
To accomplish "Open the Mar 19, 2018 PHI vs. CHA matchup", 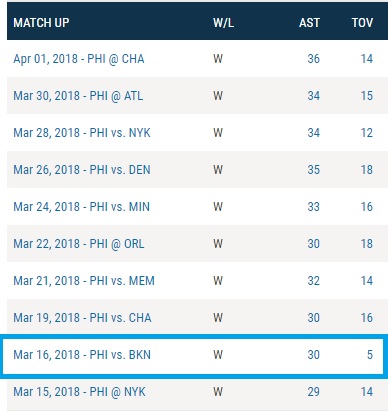I will (82, 318).
